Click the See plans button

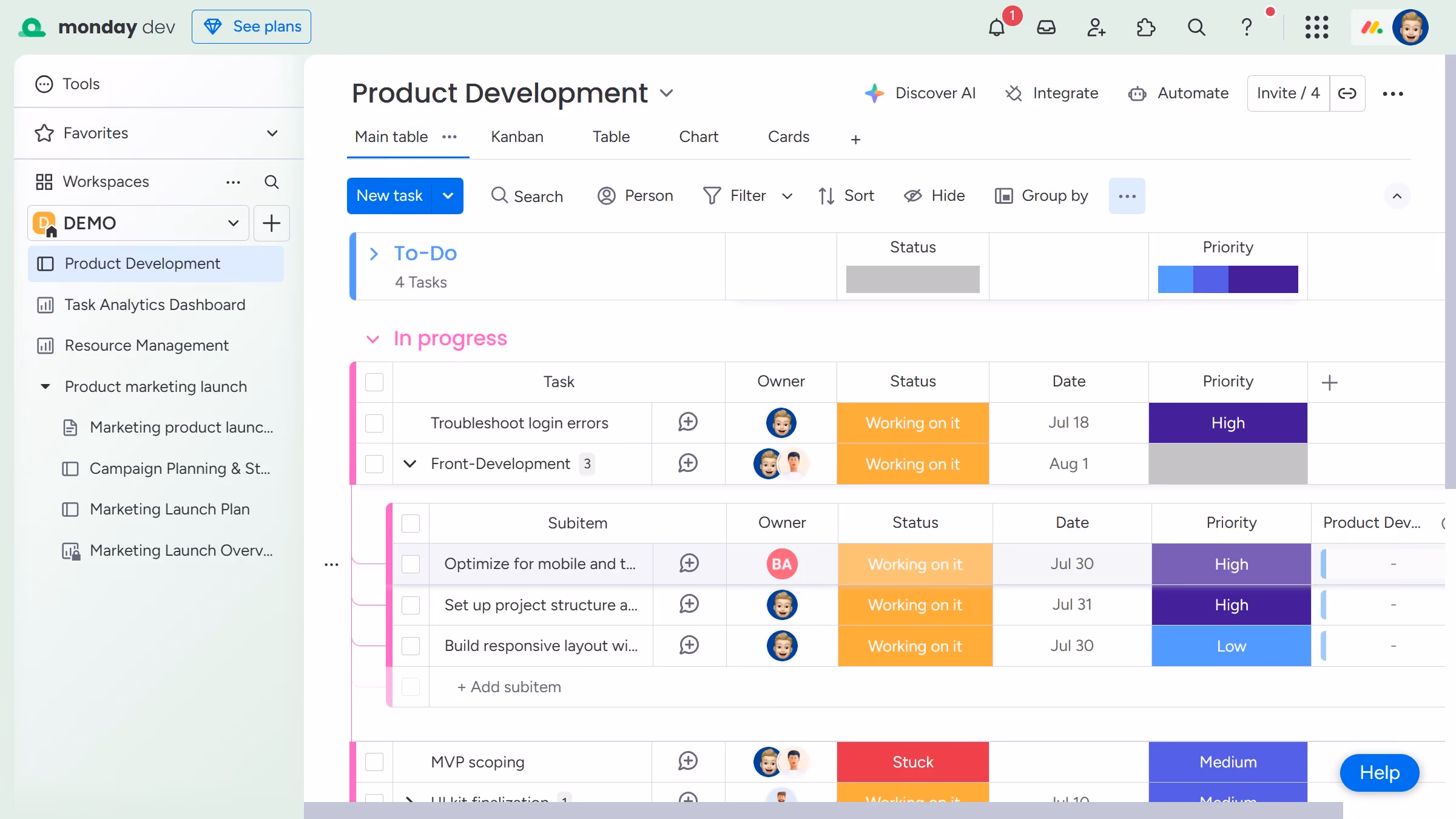coord(251,27)
